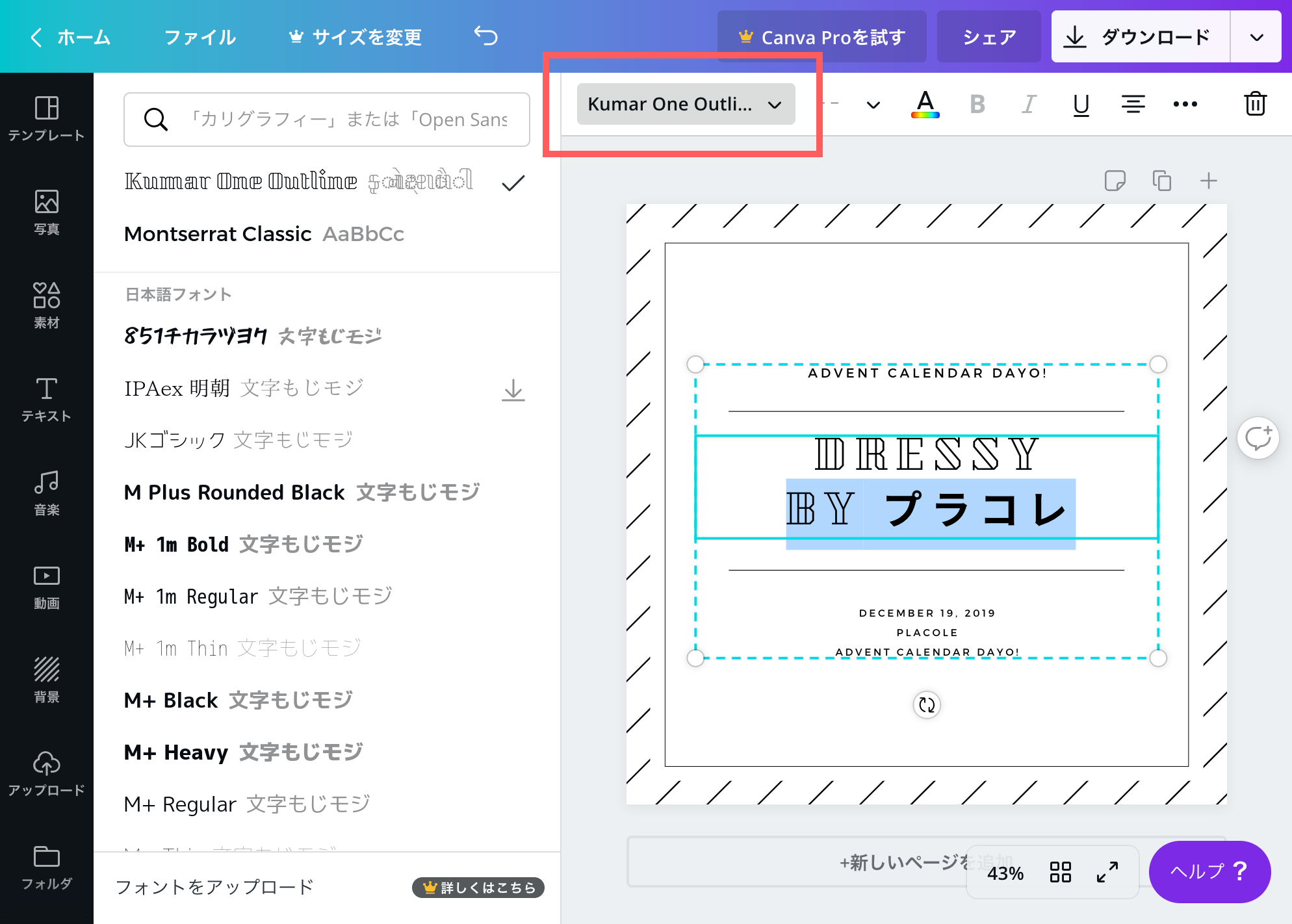Click フォントをアップロード link
The image size is (1292, 924).
click(x=215, y=886)
